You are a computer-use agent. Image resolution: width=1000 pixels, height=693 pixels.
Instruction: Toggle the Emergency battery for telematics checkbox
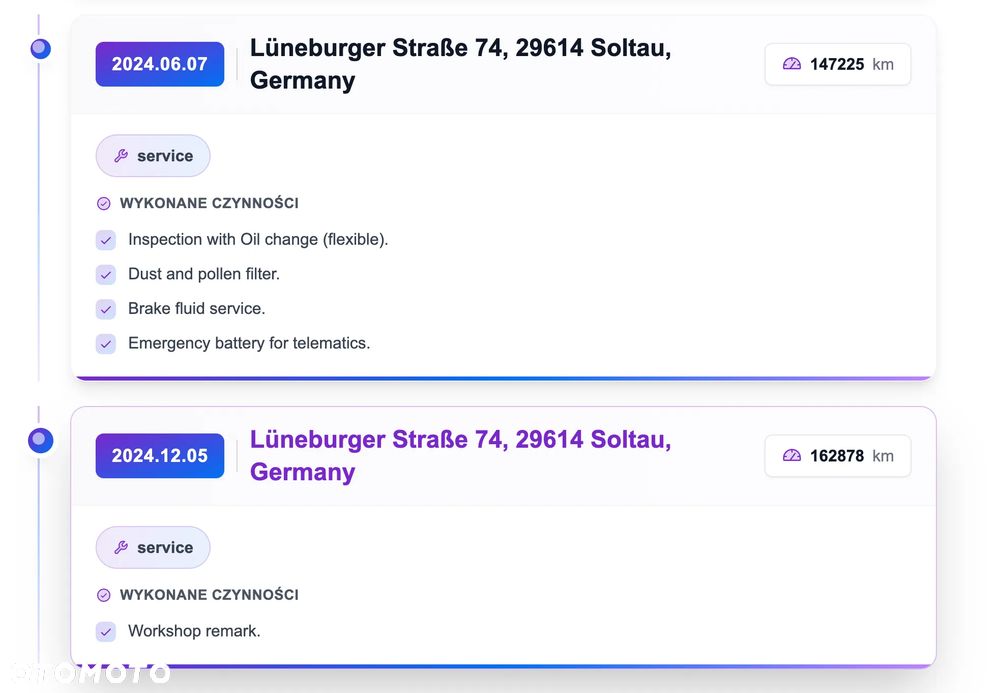[x=106, y=344]
